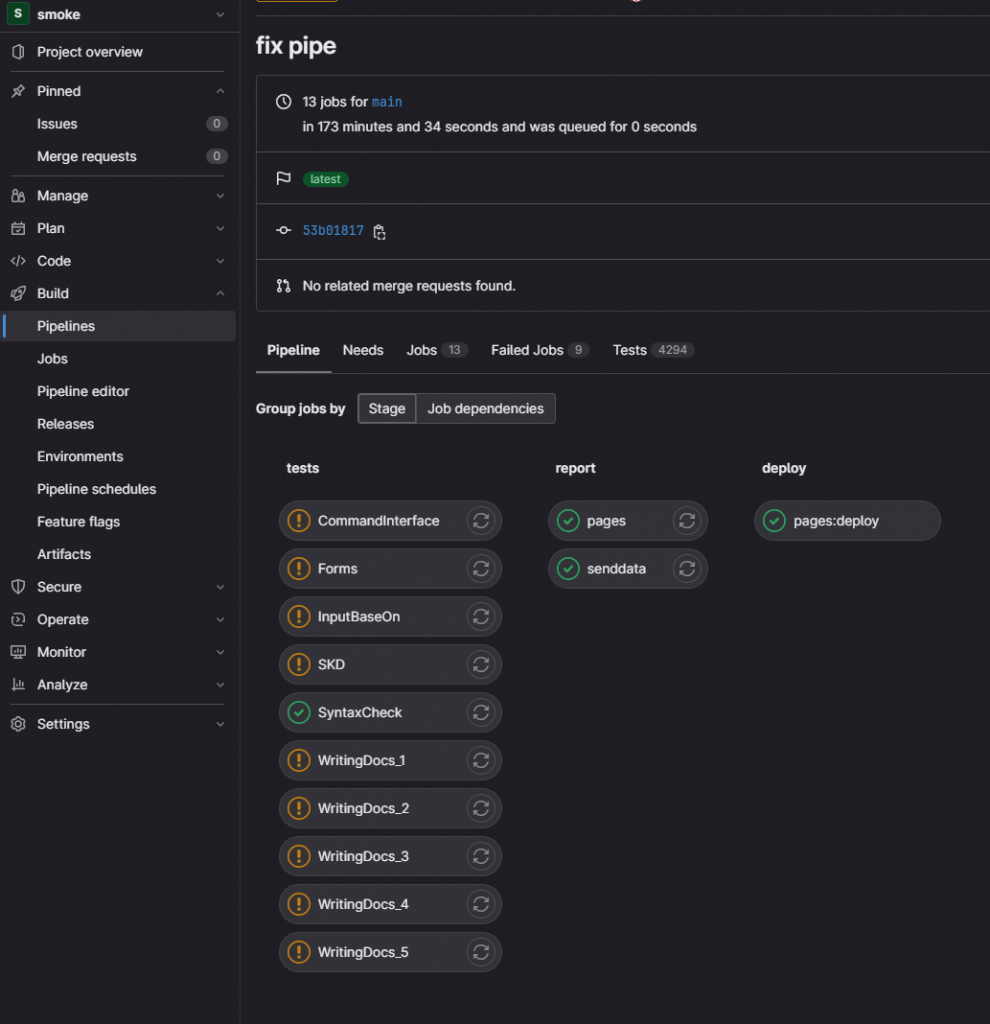Retry the CommandInterface job
Image resolution: width=990 pixels, height=1024 pixels.
(x=481, y=521)
